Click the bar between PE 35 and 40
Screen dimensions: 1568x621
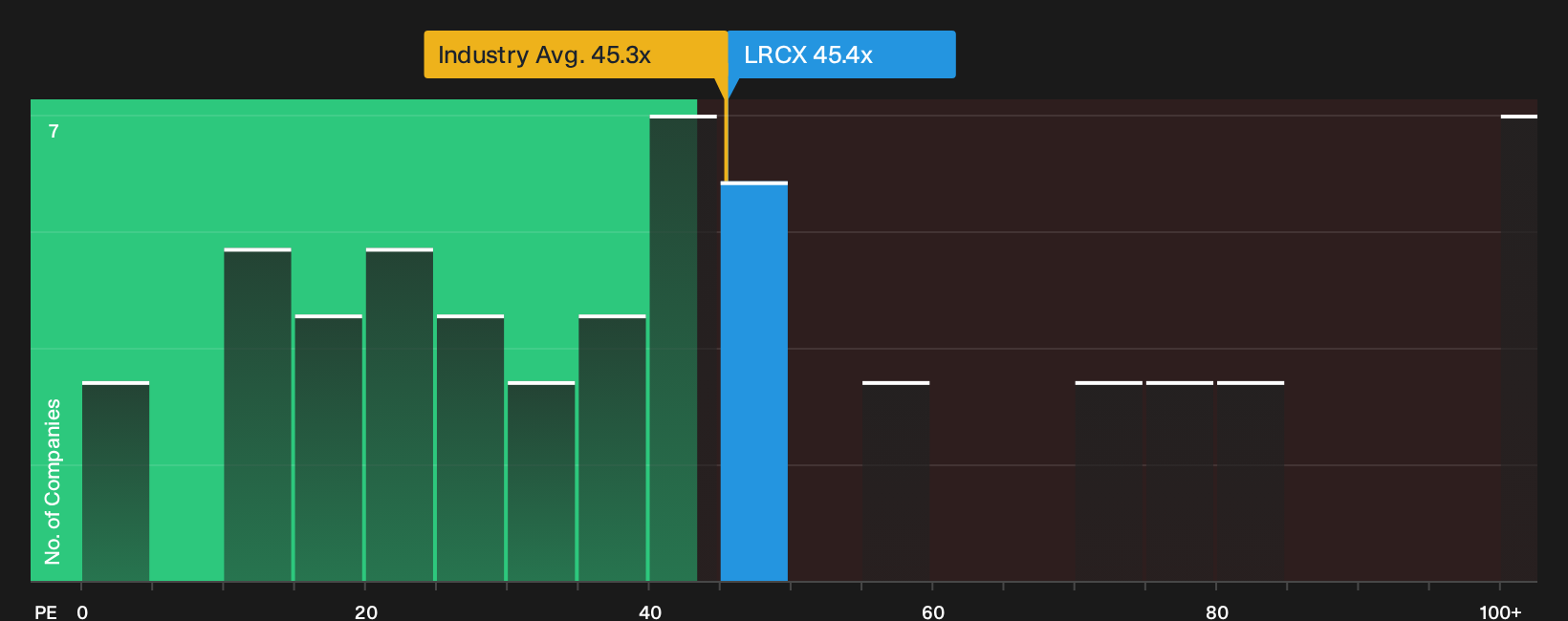click(x=612, y=448)
